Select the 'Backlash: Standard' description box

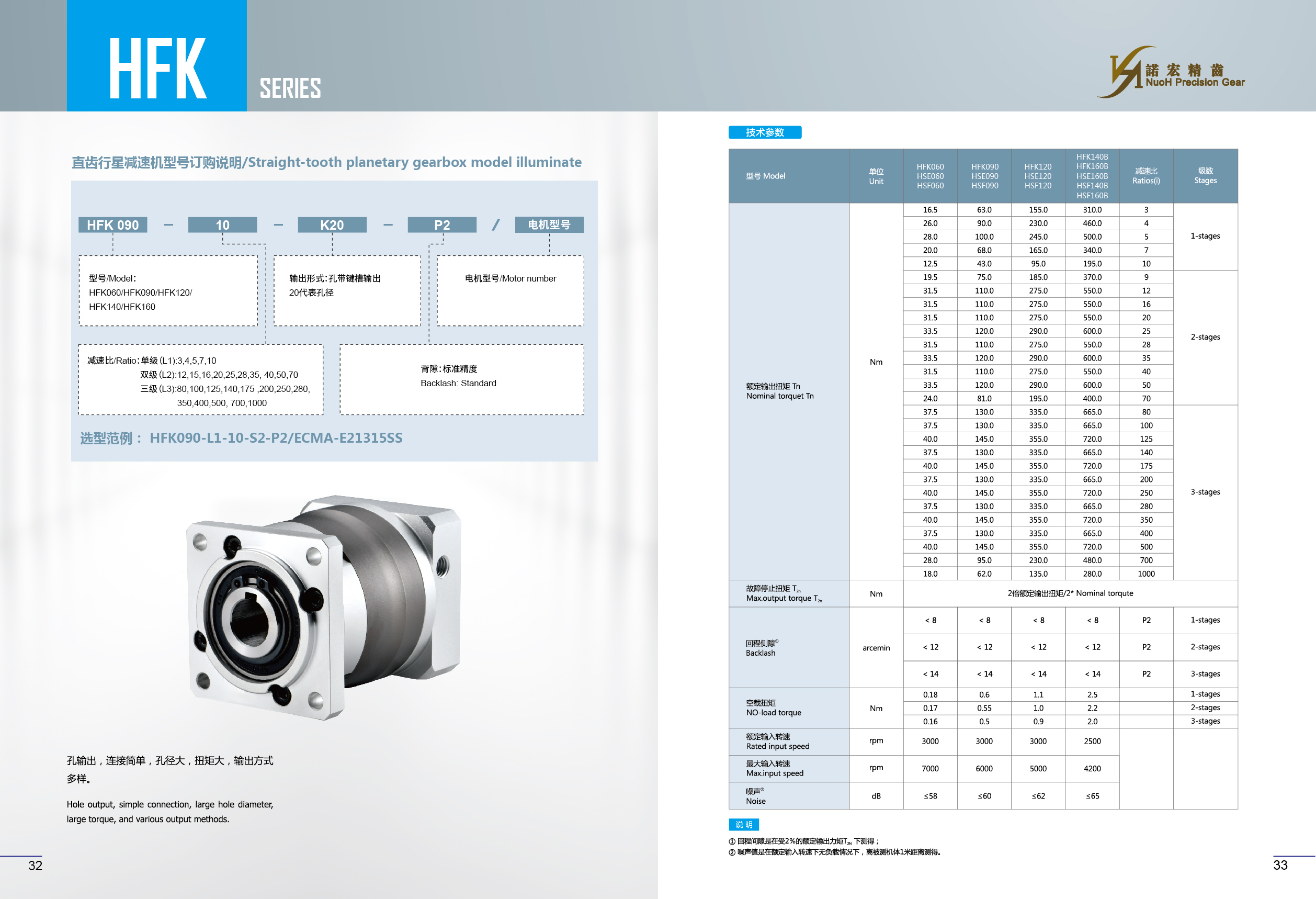(461, 379)
